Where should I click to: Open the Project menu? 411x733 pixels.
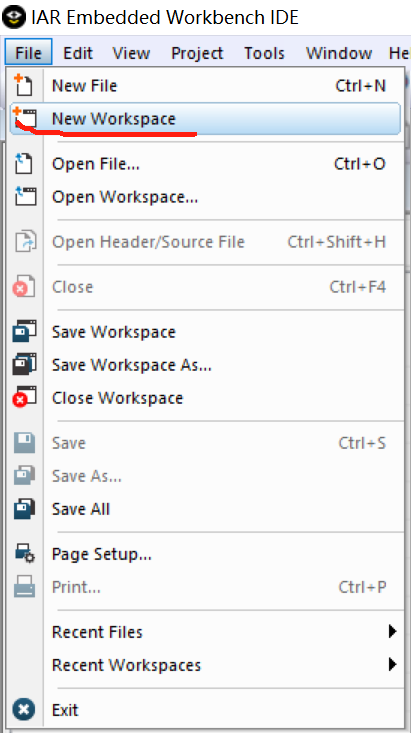pyautogui.click(x=197, y=53)
